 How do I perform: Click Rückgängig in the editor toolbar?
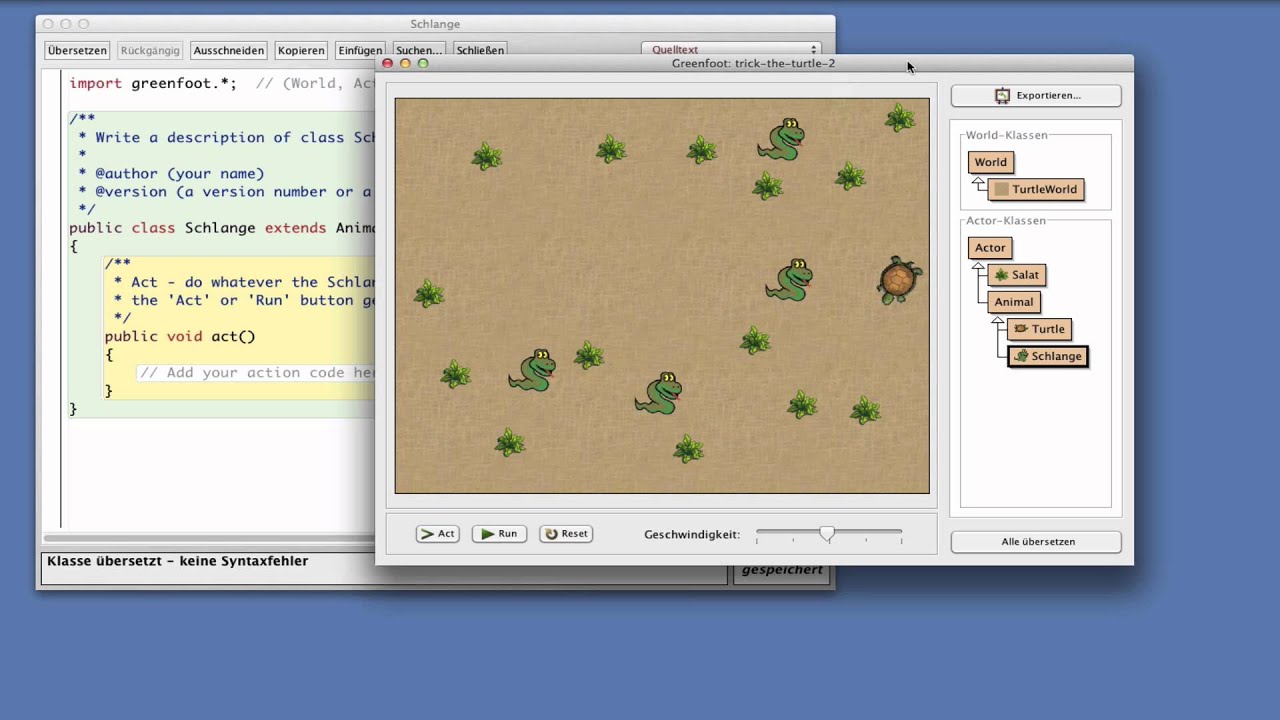point(150,50)
